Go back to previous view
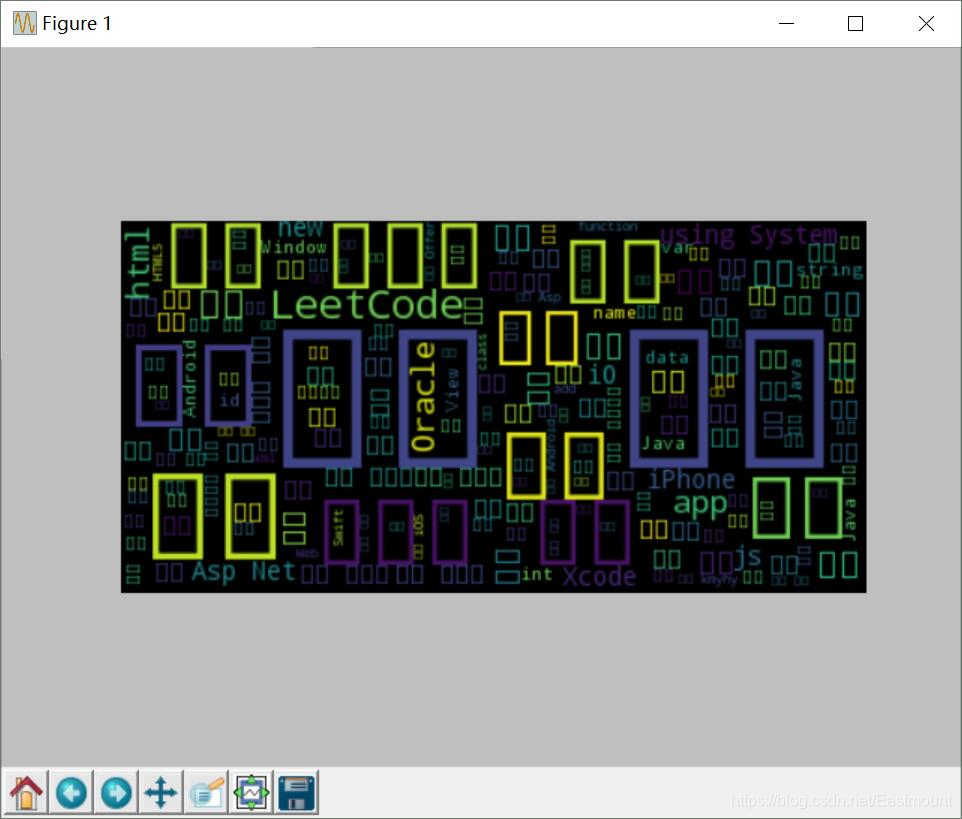Viewport: 962px width, 819px height. coord(71,793)
